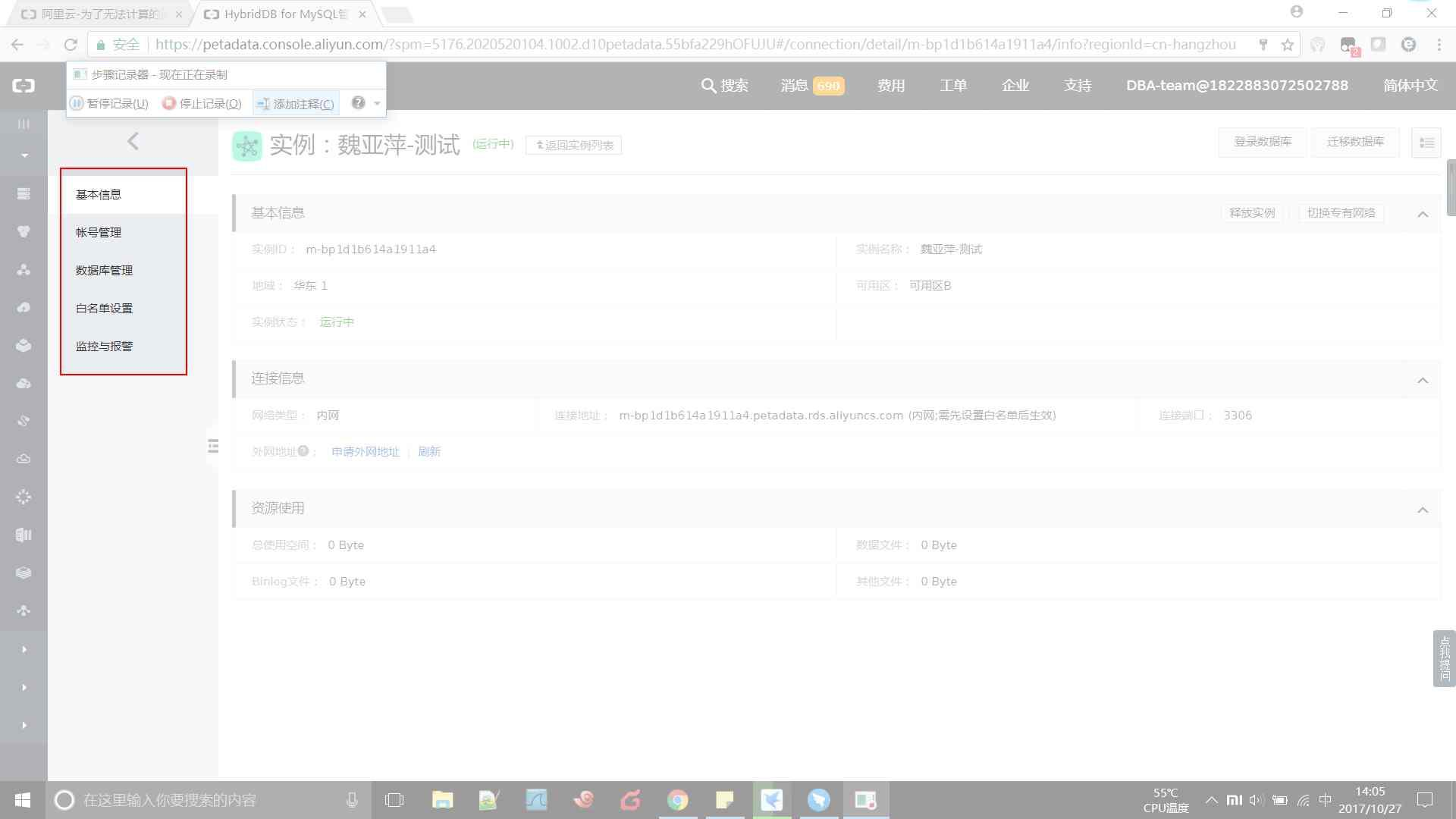Click the 登录数据库 button
This screenshot has height=819, width=1456.
[1262, 142]
